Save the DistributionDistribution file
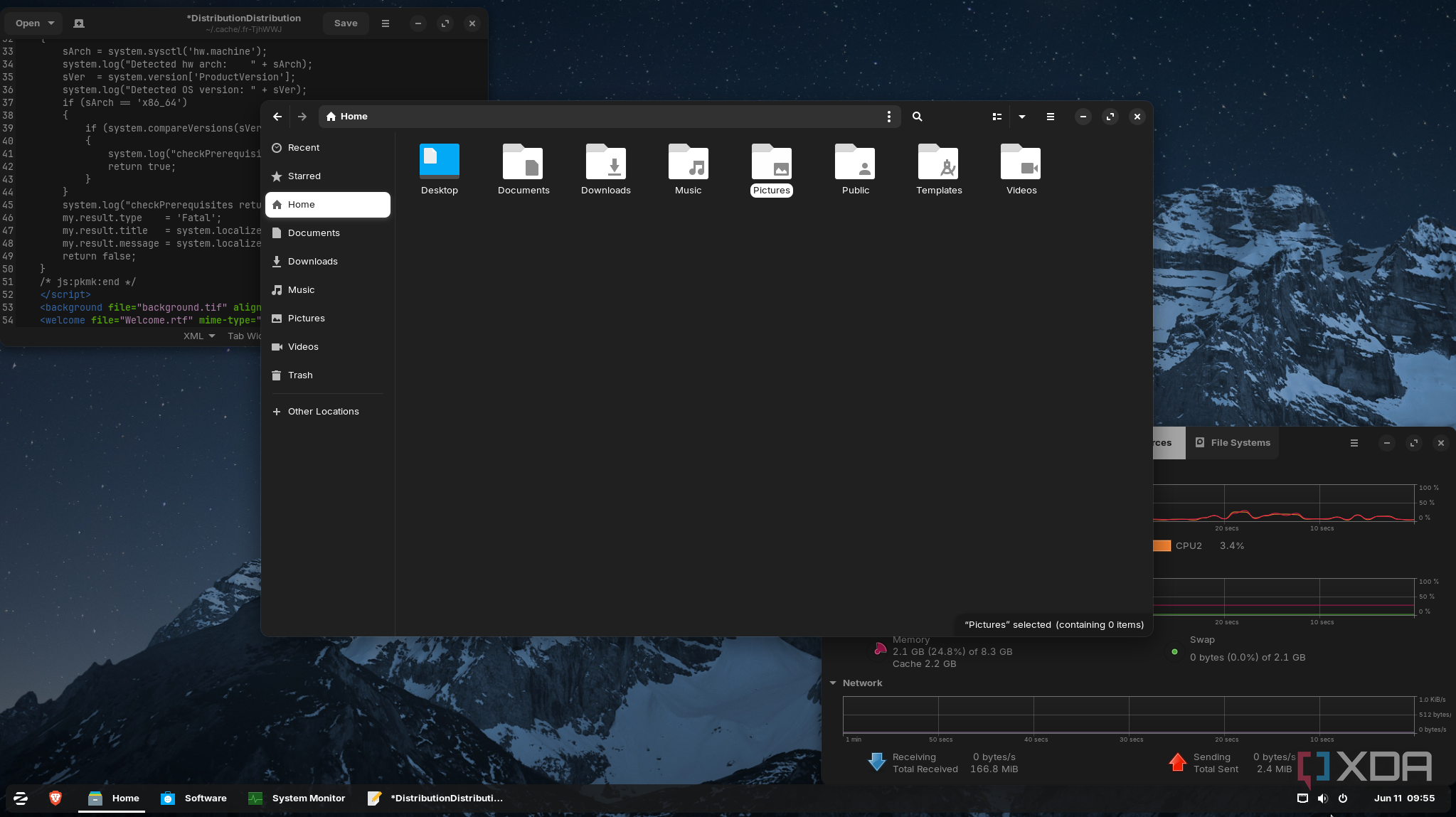This screenshot has height=817, width=1456. pyautogui.click(x=346, y=23)
